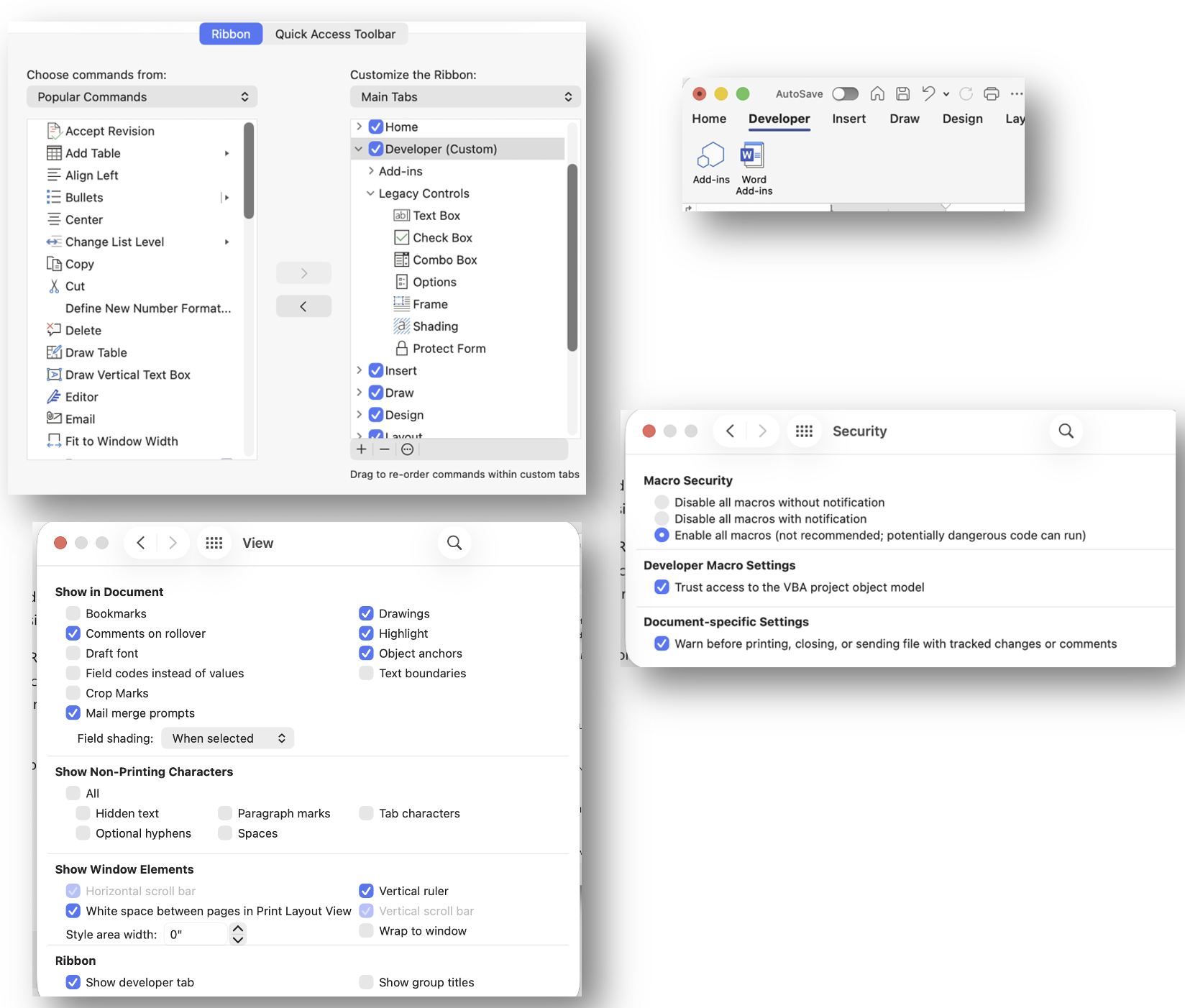Show all preferences grid in View window
The image size is (1185, 1008).
click(214, 543)
